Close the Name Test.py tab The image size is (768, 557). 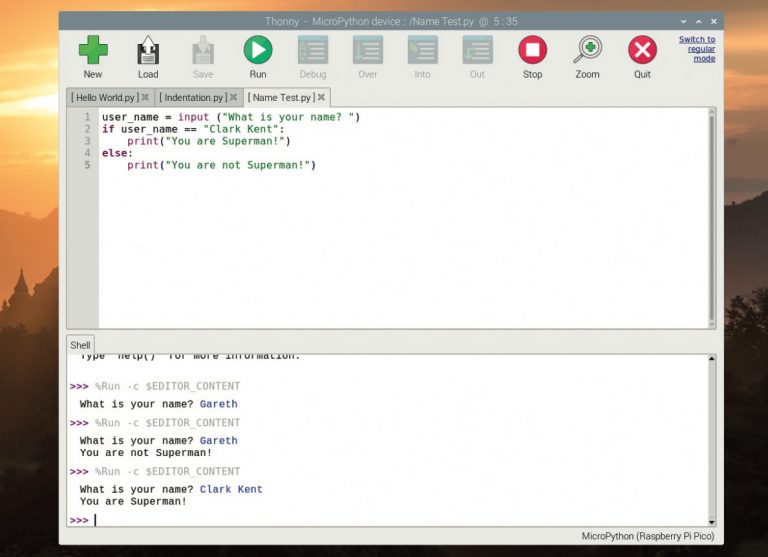(321, 97)
